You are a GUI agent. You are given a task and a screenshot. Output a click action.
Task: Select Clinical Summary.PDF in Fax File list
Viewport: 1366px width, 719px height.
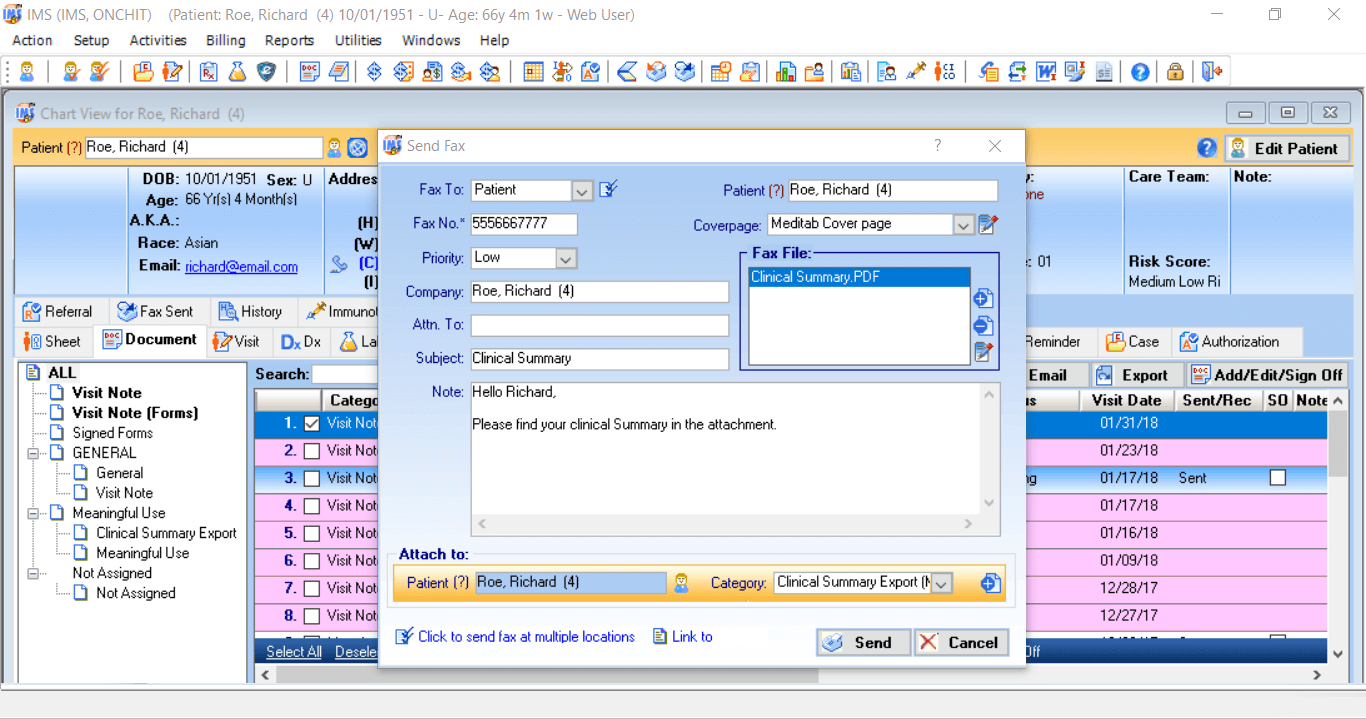tap(859, 277)
